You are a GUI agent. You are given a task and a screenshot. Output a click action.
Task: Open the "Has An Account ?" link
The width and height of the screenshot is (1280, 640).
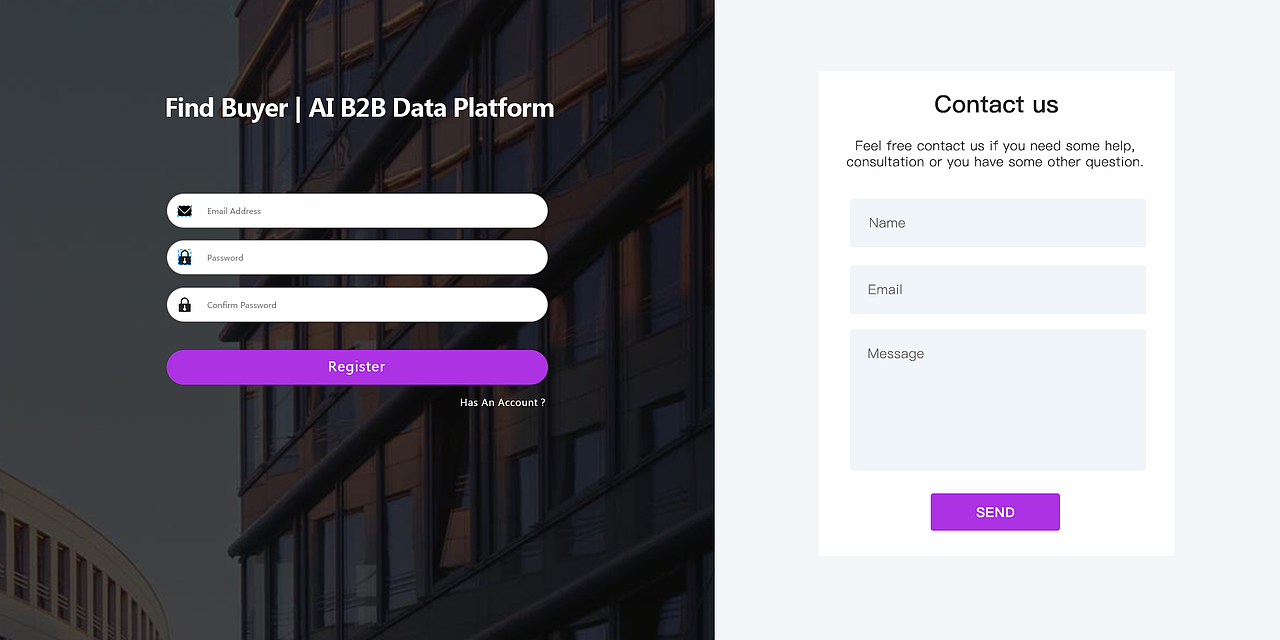502,402
